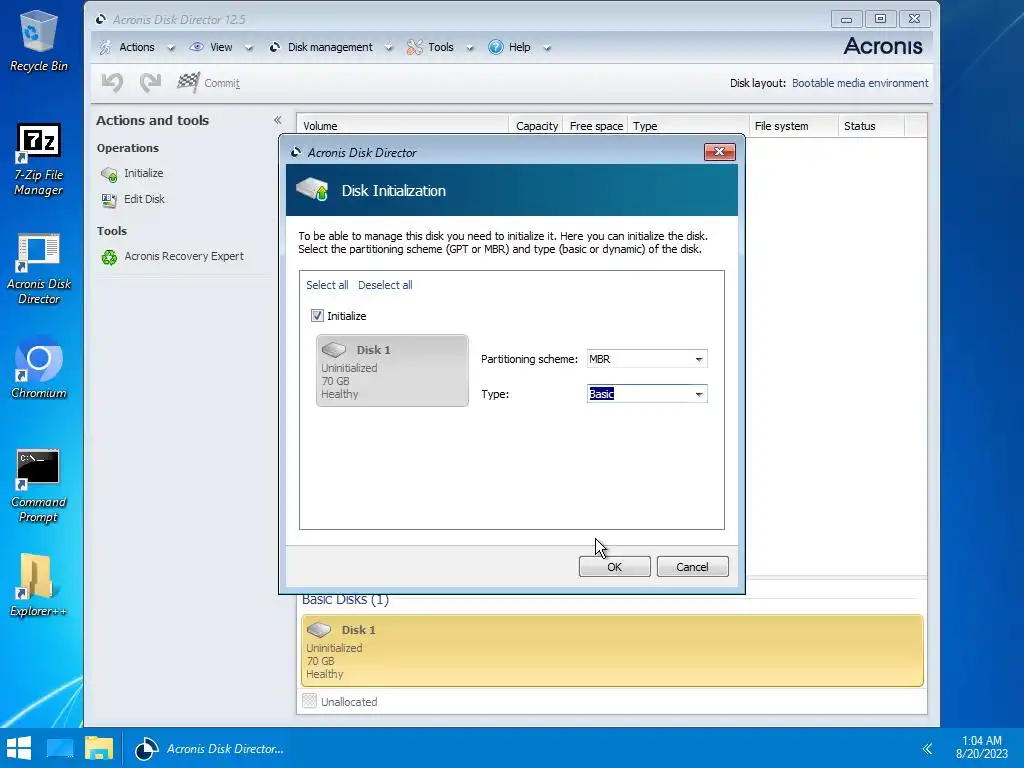Click the Status column header
The image size is (1024, 768).
(871, 126)
